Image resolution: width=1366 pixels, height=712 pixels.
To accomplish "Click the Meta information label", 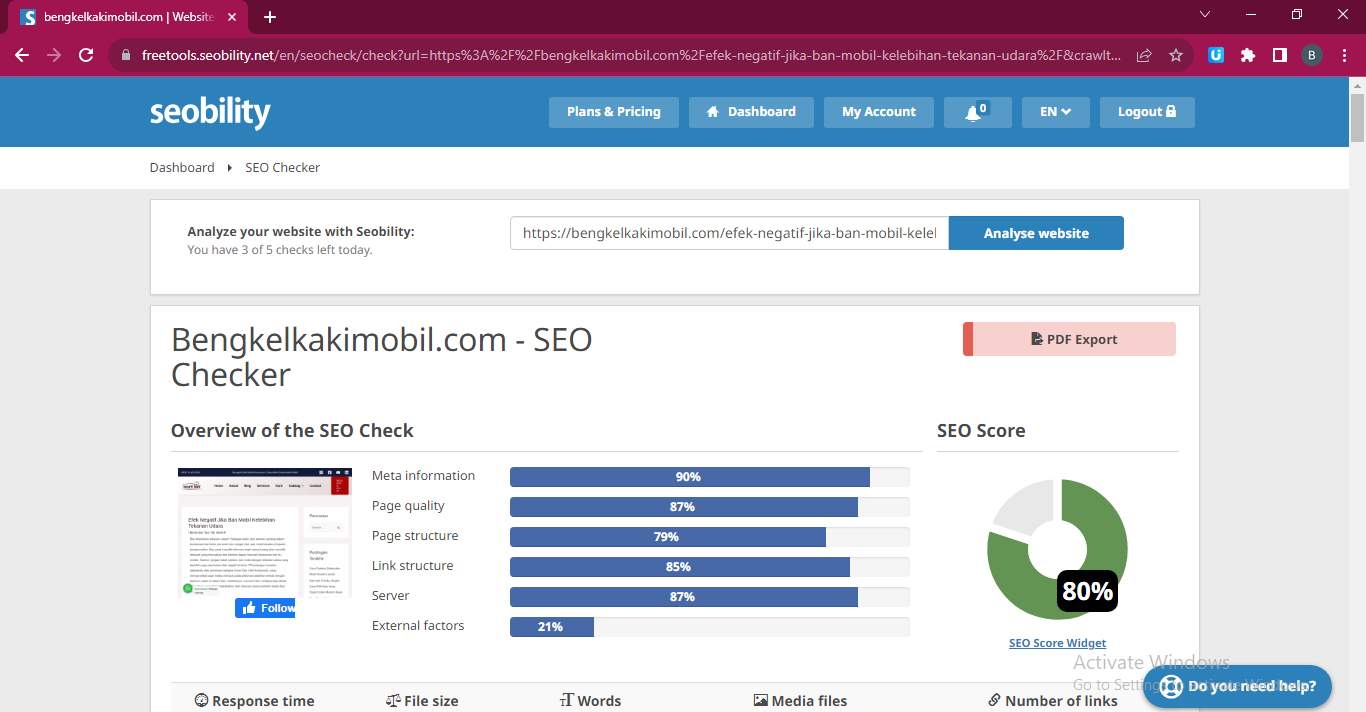I will [x=423, y=476].
